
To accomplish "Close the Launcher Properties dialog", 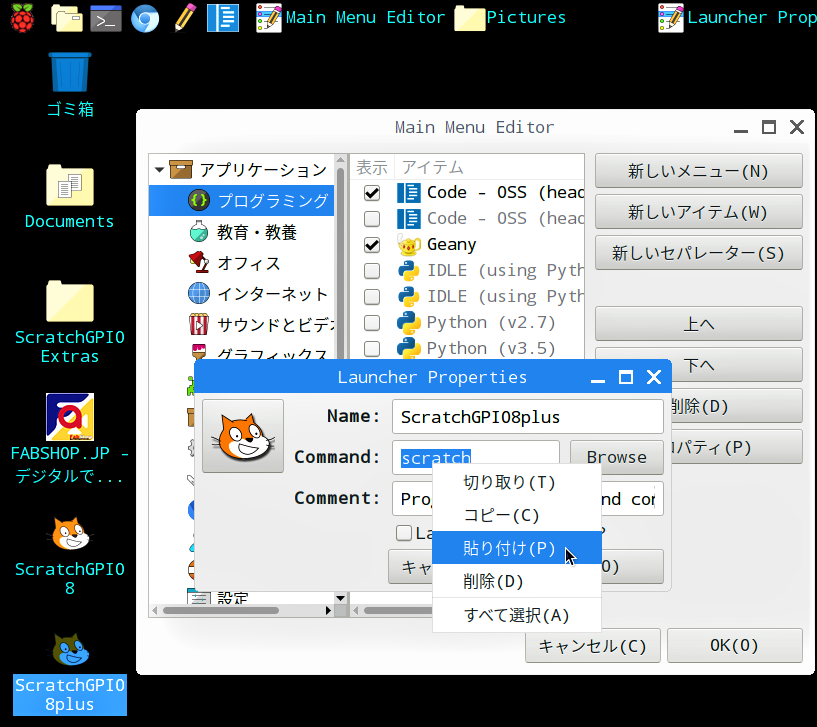I will (654, 377).
